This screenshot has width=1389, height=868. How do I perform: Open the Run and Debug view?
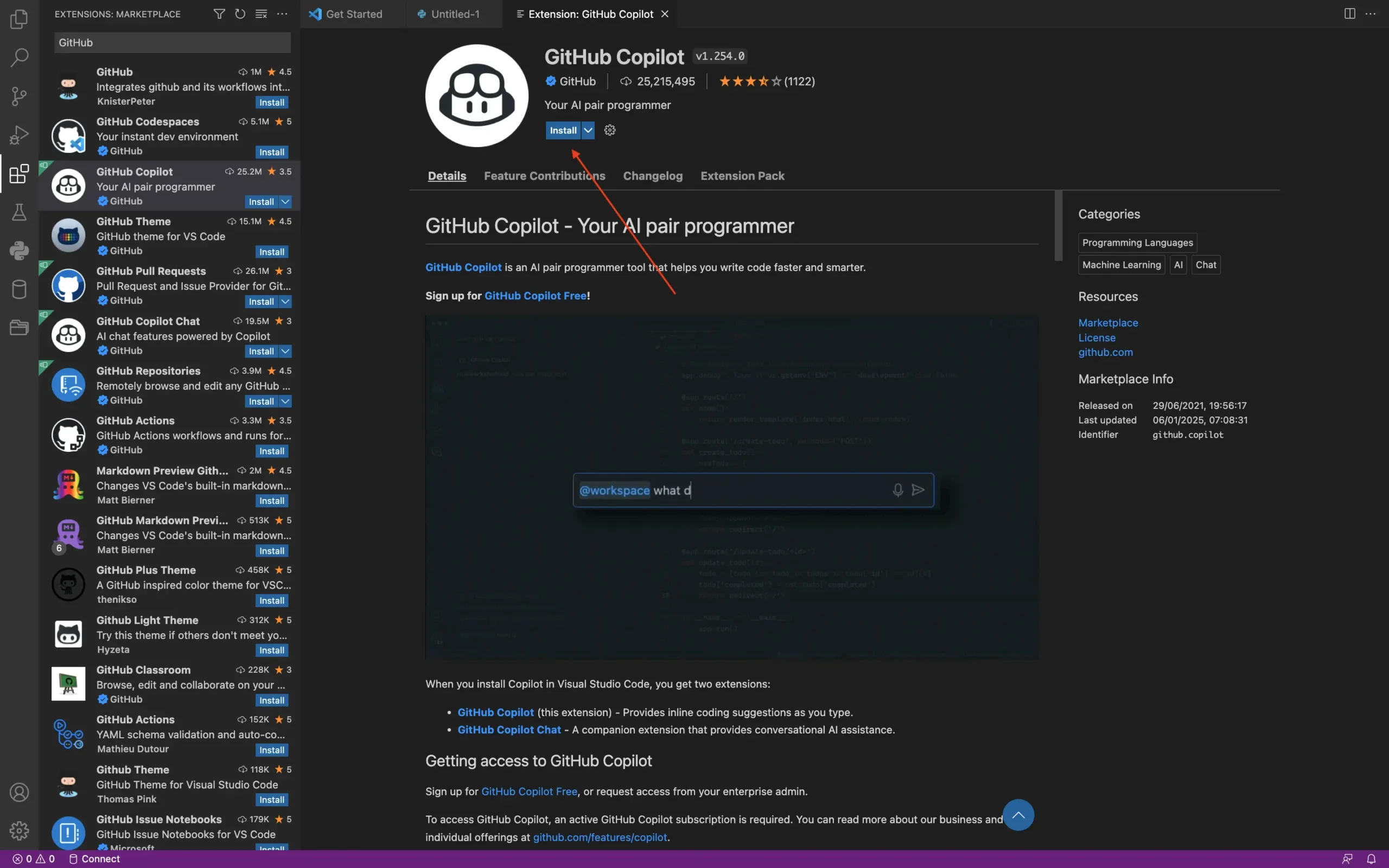[x=19, y=135]
